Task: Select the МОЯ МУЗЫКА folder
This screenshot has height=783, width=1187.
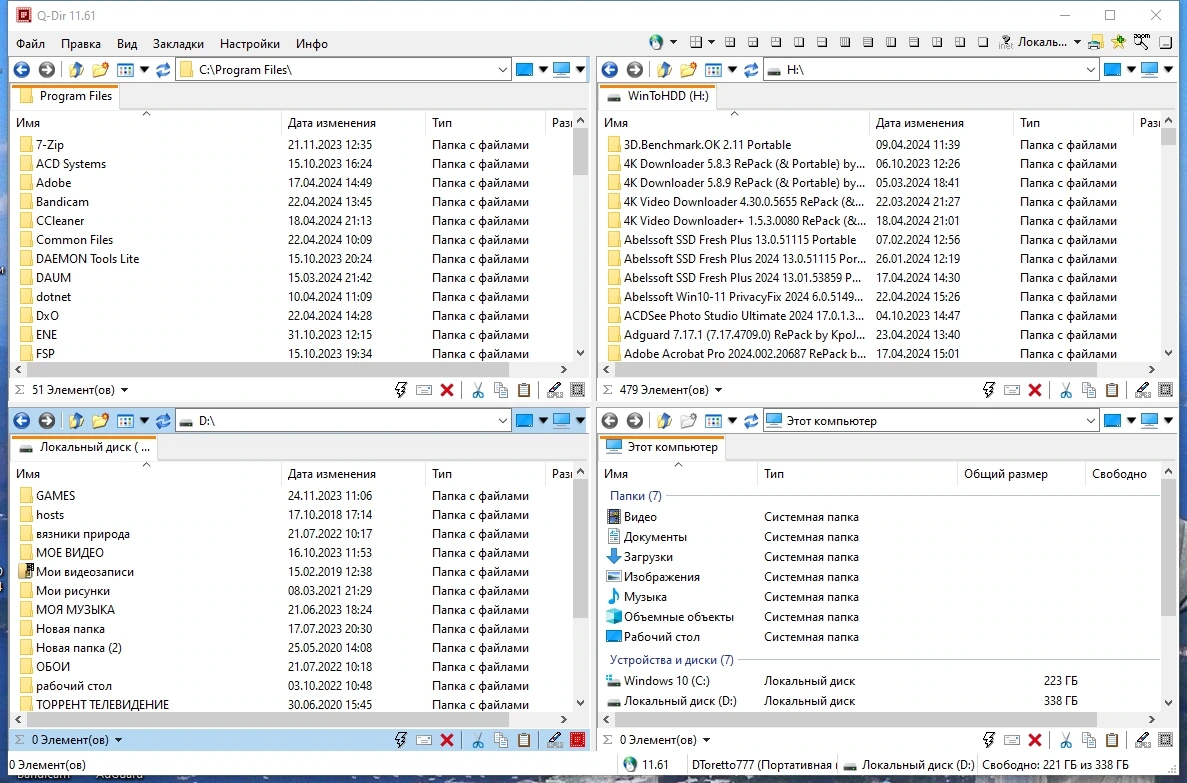Action: [75, 610]
